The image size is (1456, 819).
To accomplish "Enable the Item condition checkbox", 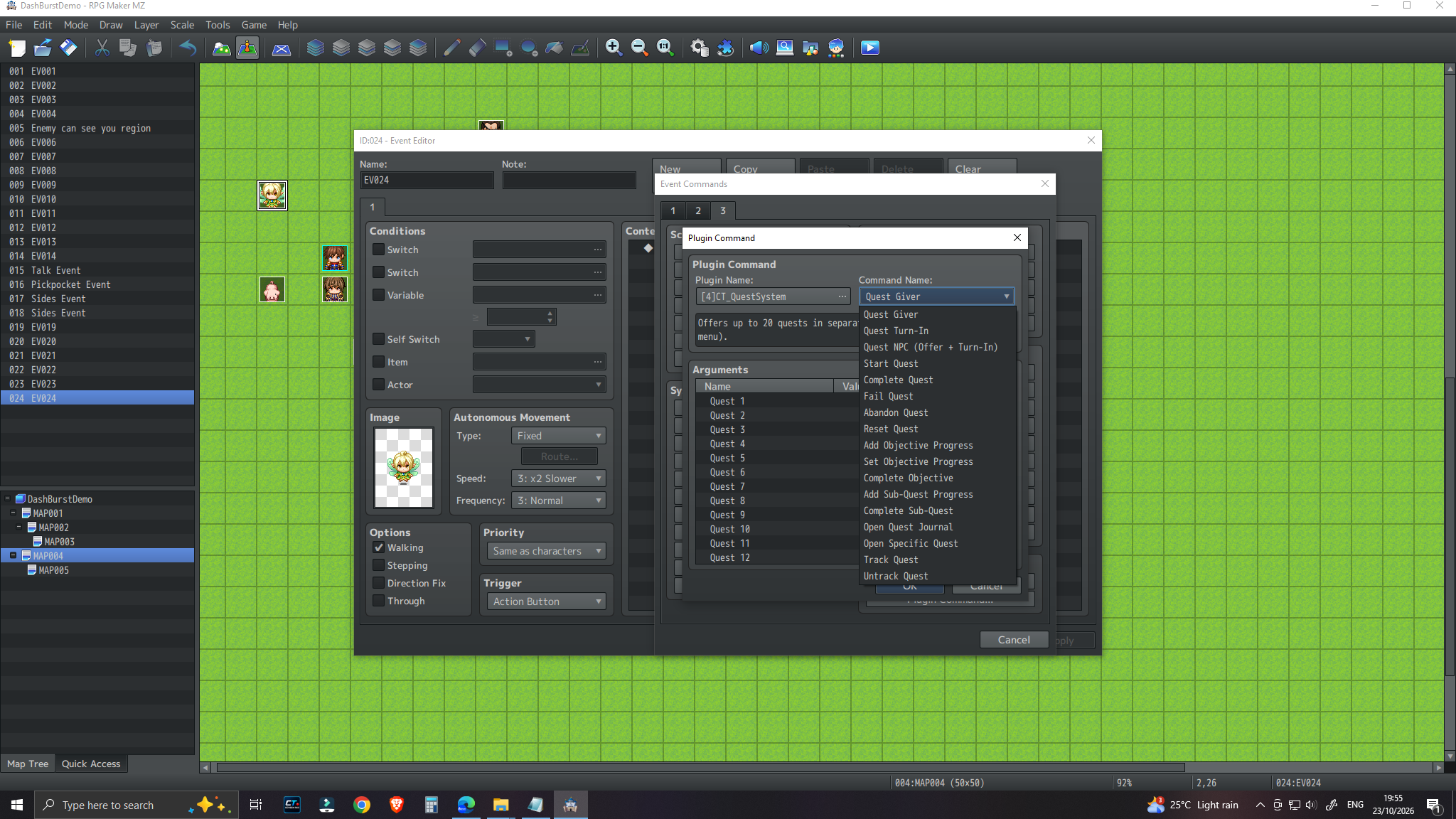I will coord(378,362).
